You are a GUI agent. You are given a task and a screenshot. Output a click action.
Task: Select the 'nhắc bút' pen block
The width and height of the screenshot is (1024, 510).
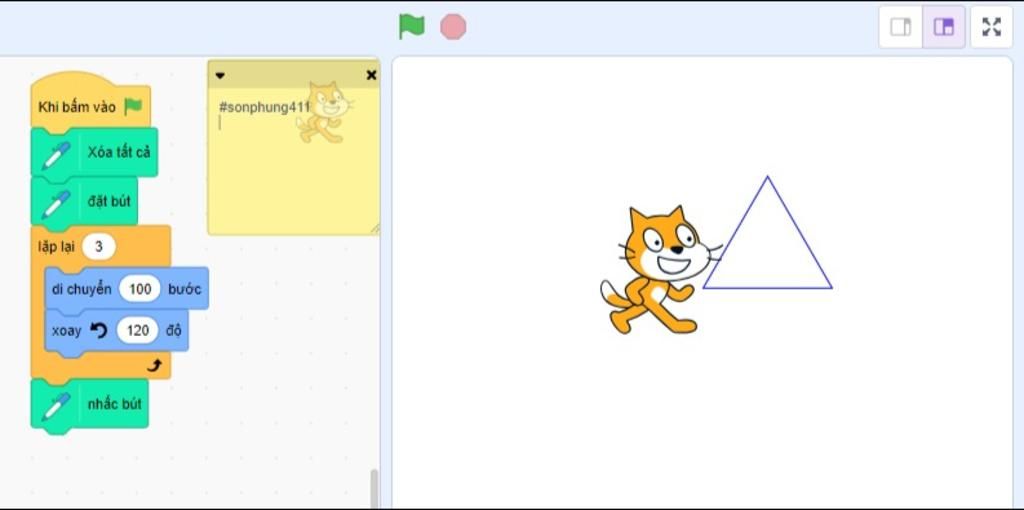[x=90, y=404]
